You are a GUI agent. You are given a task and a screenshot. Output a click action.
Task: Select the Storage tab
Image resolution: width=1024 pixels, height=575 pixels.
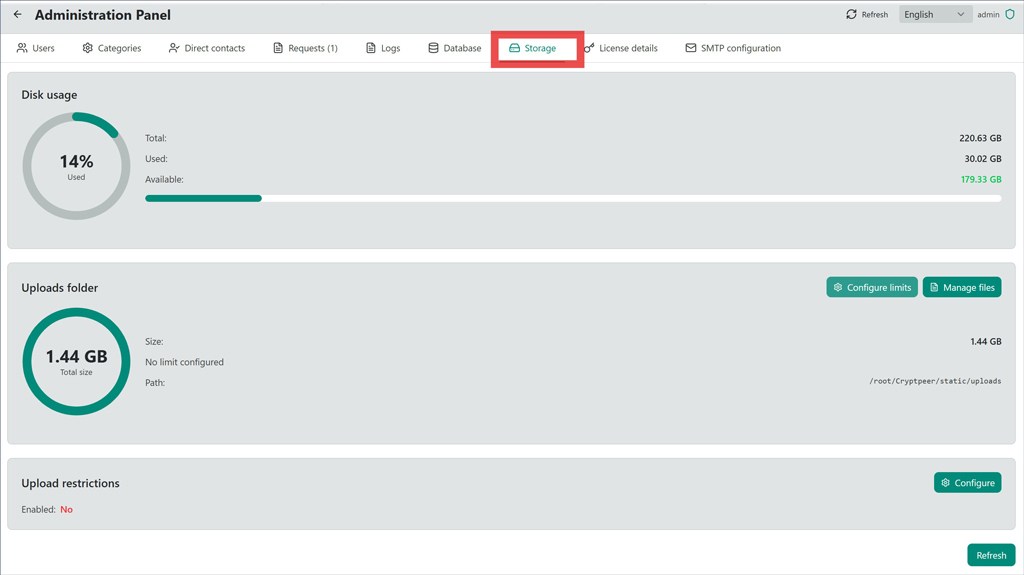coord(532,48)
